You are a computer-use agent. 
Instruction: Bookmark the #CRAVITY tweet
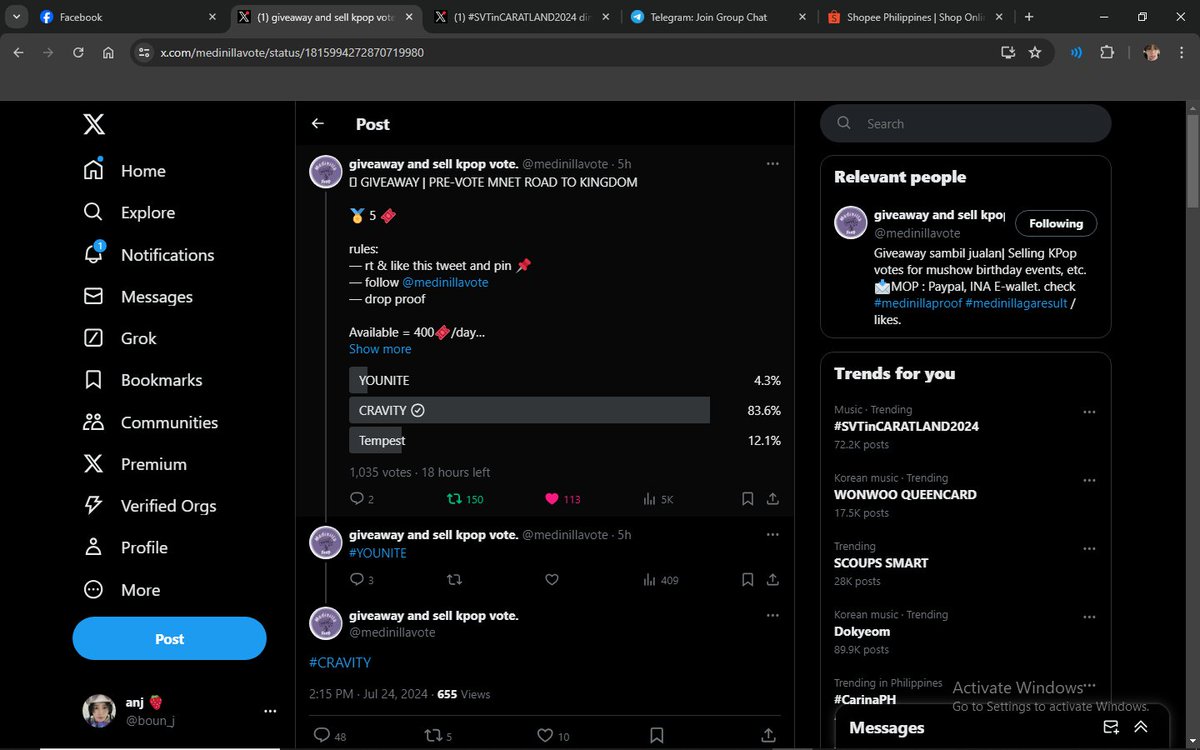656,736
